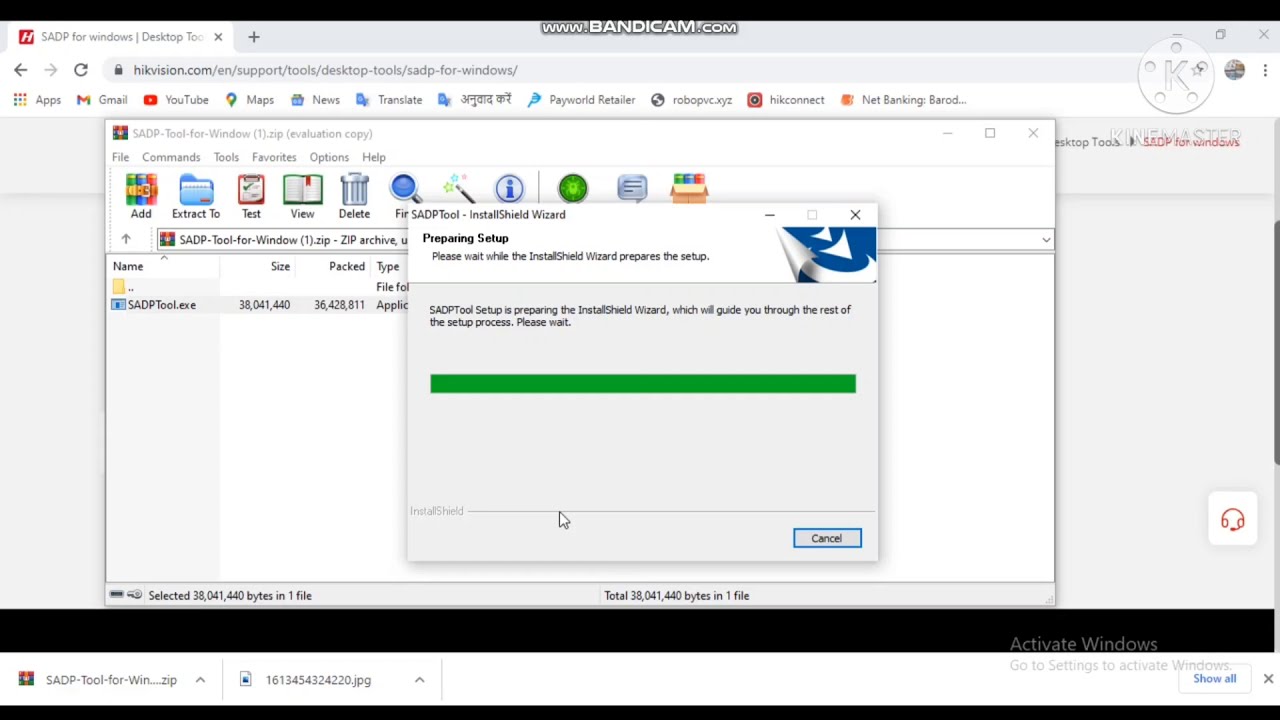Open Chrome's three-dot menu
This screenshot has height=720, width=1280.
pyautogui.click(x=1265, y=70)
